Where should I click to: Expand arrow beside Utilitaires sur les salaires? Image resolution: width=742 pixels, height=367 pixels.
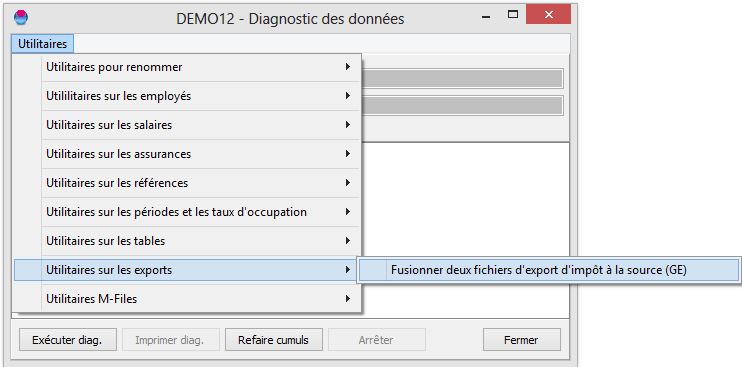(x=348, y=125)
